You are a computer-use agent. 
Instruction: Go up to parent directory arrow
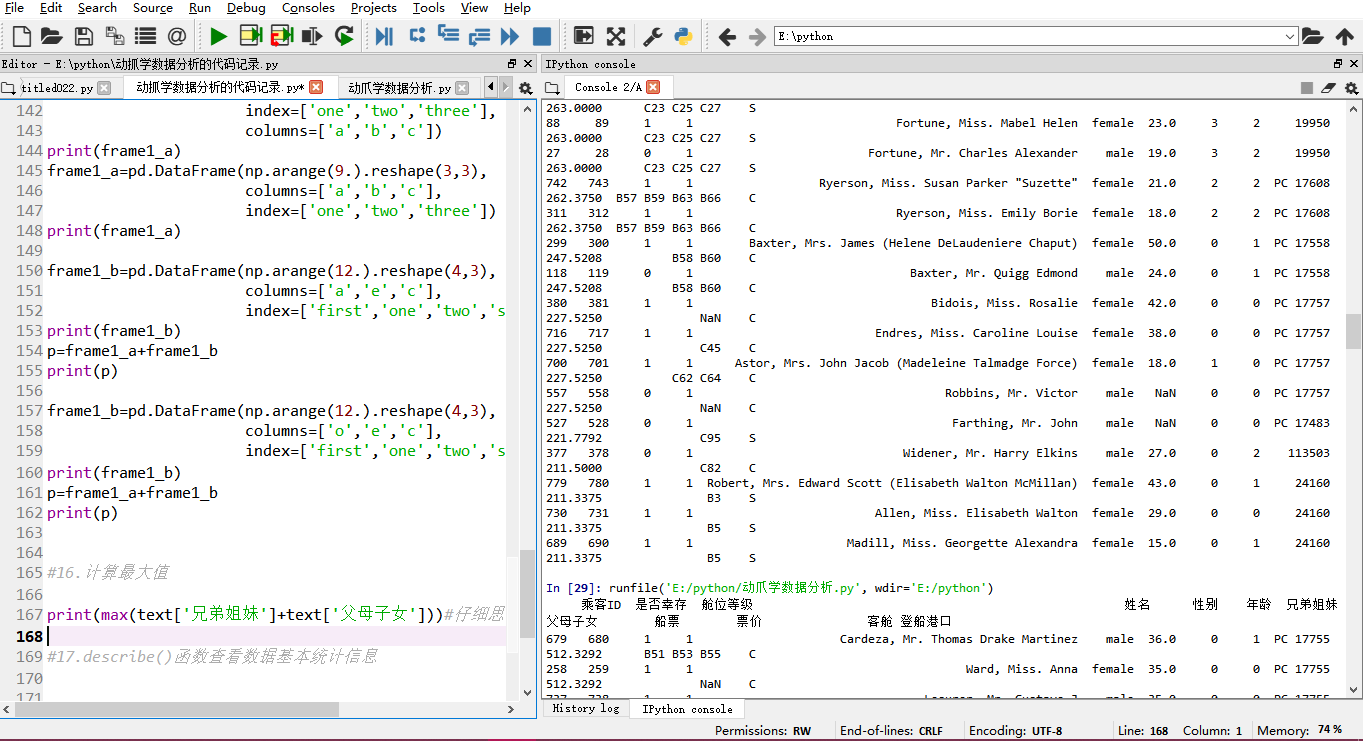[1344, 37]
